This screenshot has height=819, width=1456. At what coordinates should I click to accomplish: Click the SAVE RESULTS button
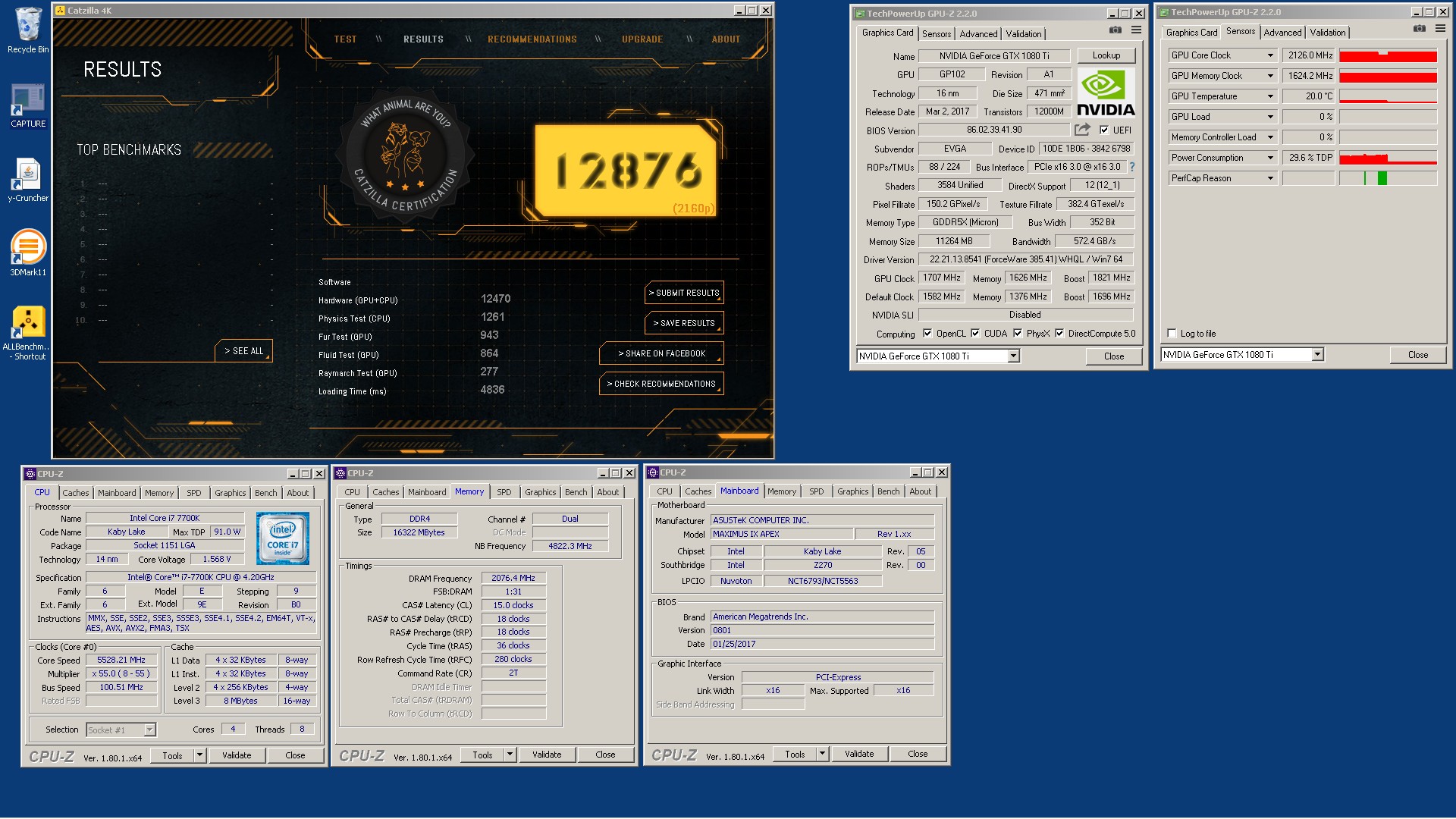684,323
